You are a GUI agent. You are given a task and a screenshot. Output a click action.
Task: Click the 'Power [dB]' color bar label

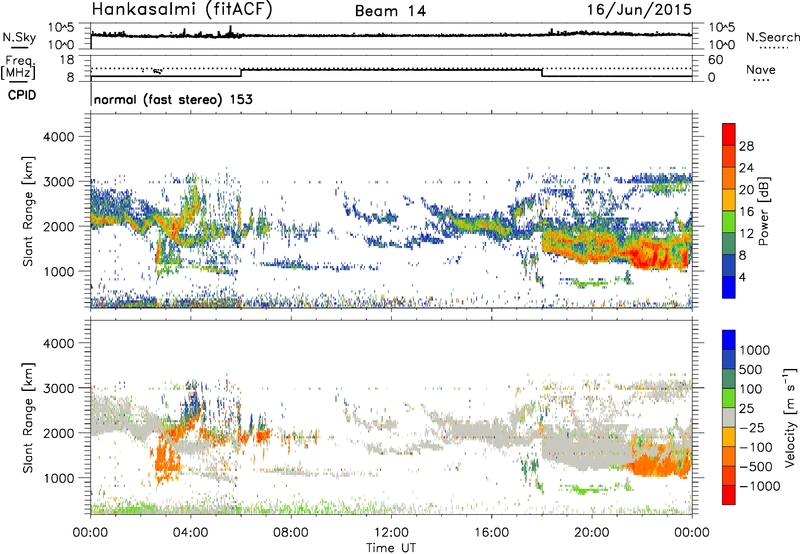(763, 211)
